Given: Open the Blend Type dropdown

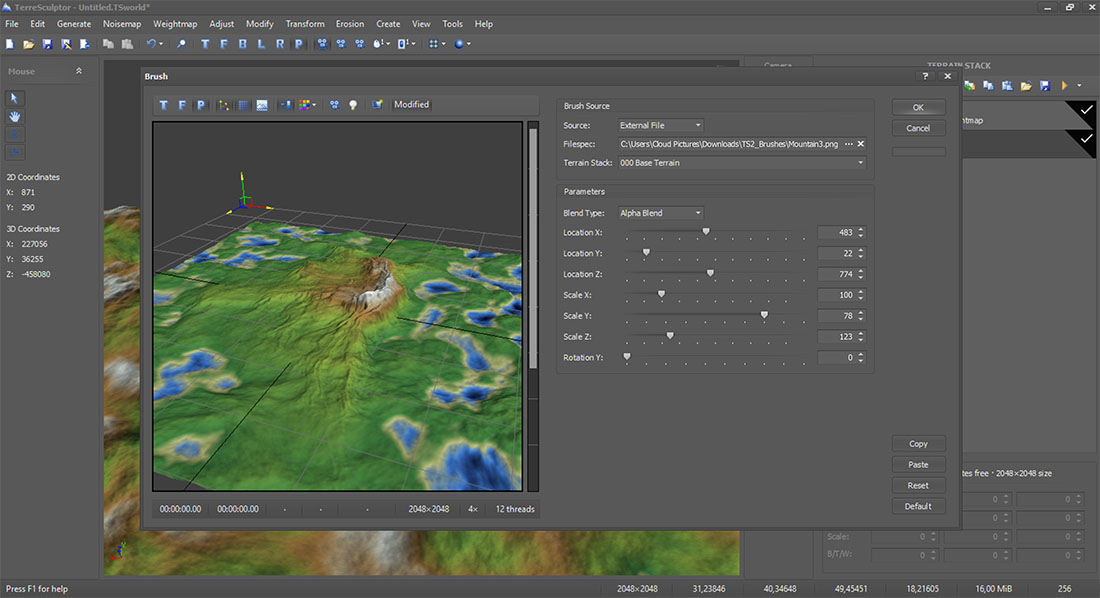Looking at the screenshot, I should 660,213.
